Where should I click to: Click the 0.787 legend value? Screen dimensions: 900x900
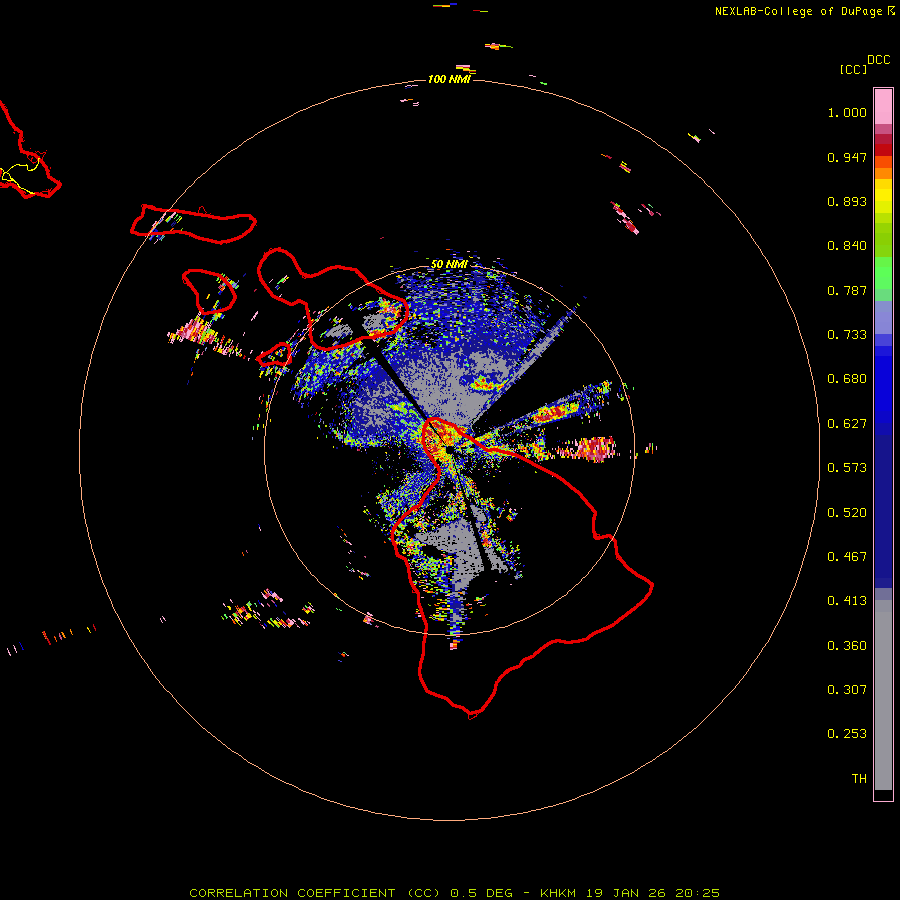(847, 290)
